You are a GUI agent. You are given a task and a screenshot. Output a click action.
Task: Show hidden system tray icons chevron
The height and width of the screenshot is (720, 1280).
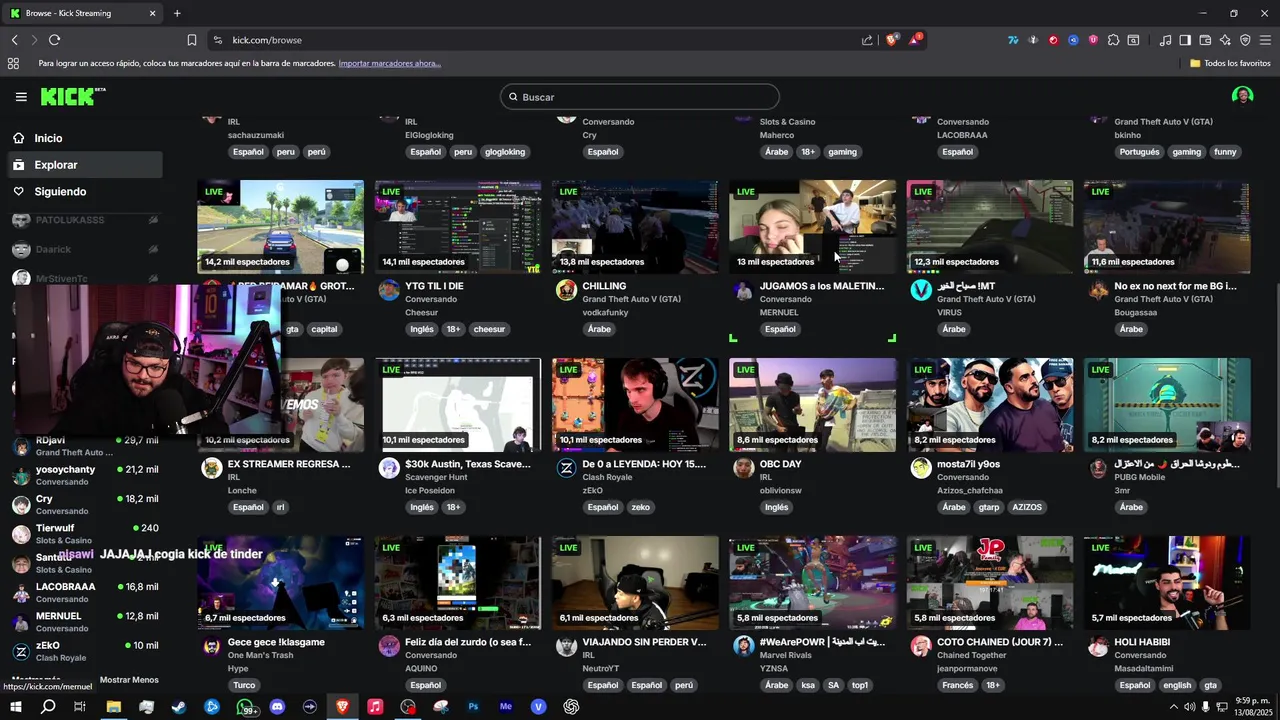pos(1173,707)
